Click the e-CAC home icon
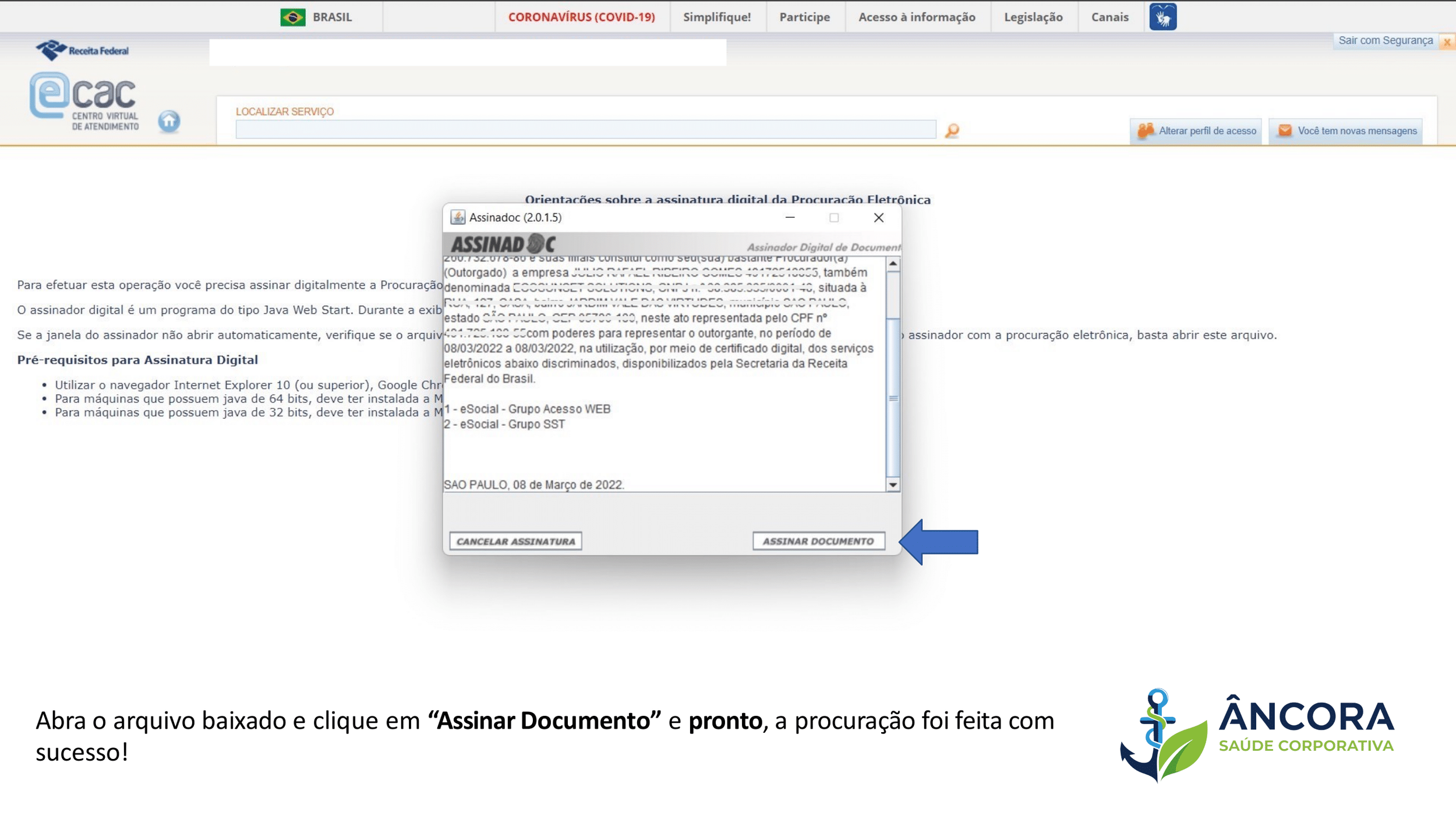 point(169,121)
